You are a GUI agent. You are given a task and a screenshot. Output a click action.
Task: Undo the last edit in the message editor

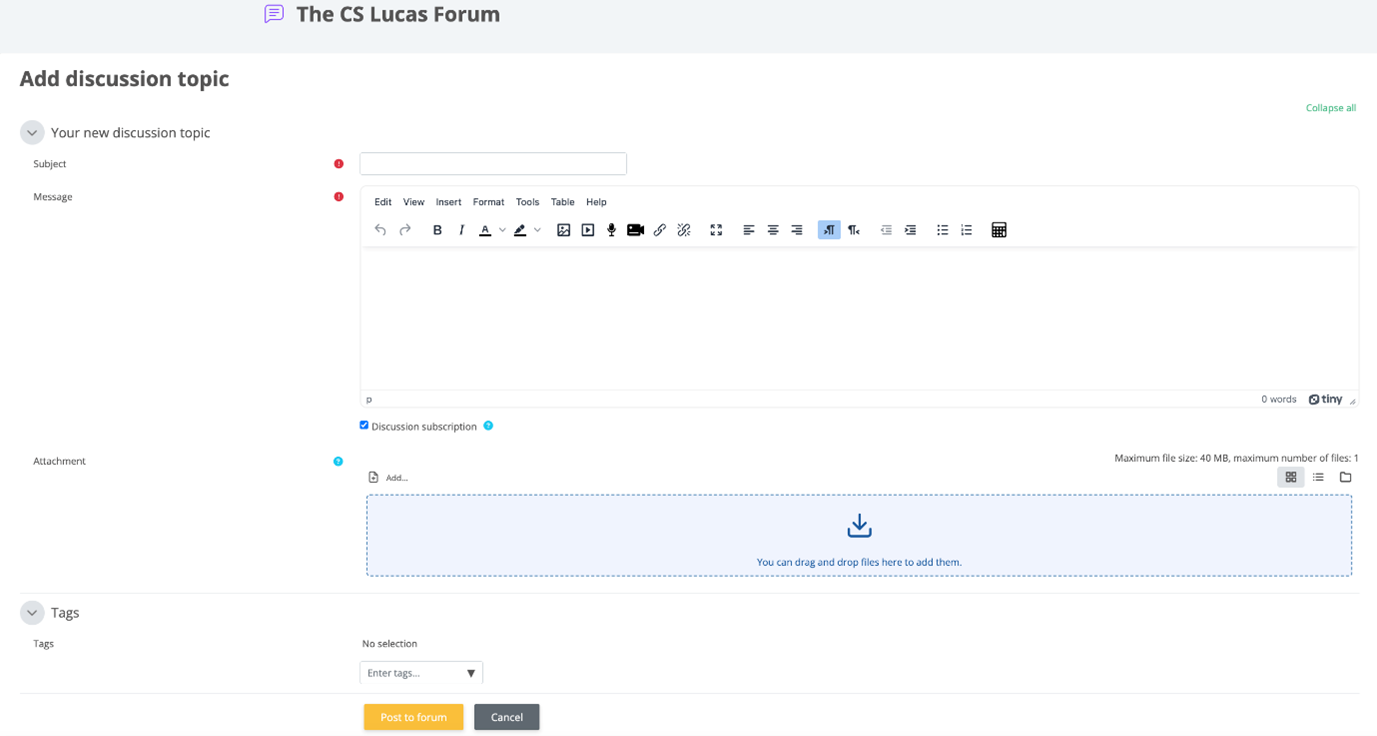380,230
